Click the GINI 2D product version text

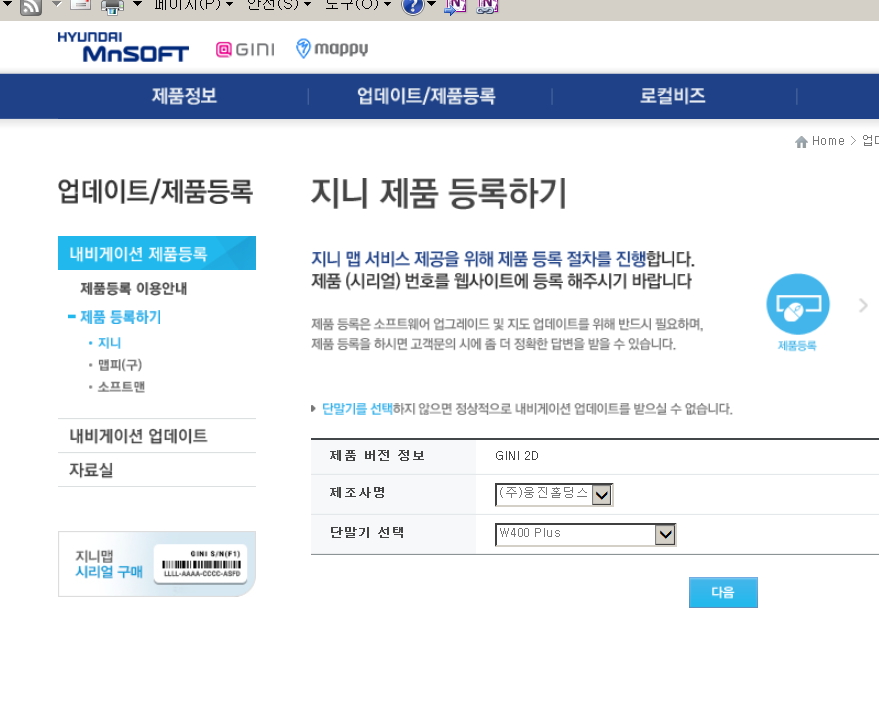[517, 456]
